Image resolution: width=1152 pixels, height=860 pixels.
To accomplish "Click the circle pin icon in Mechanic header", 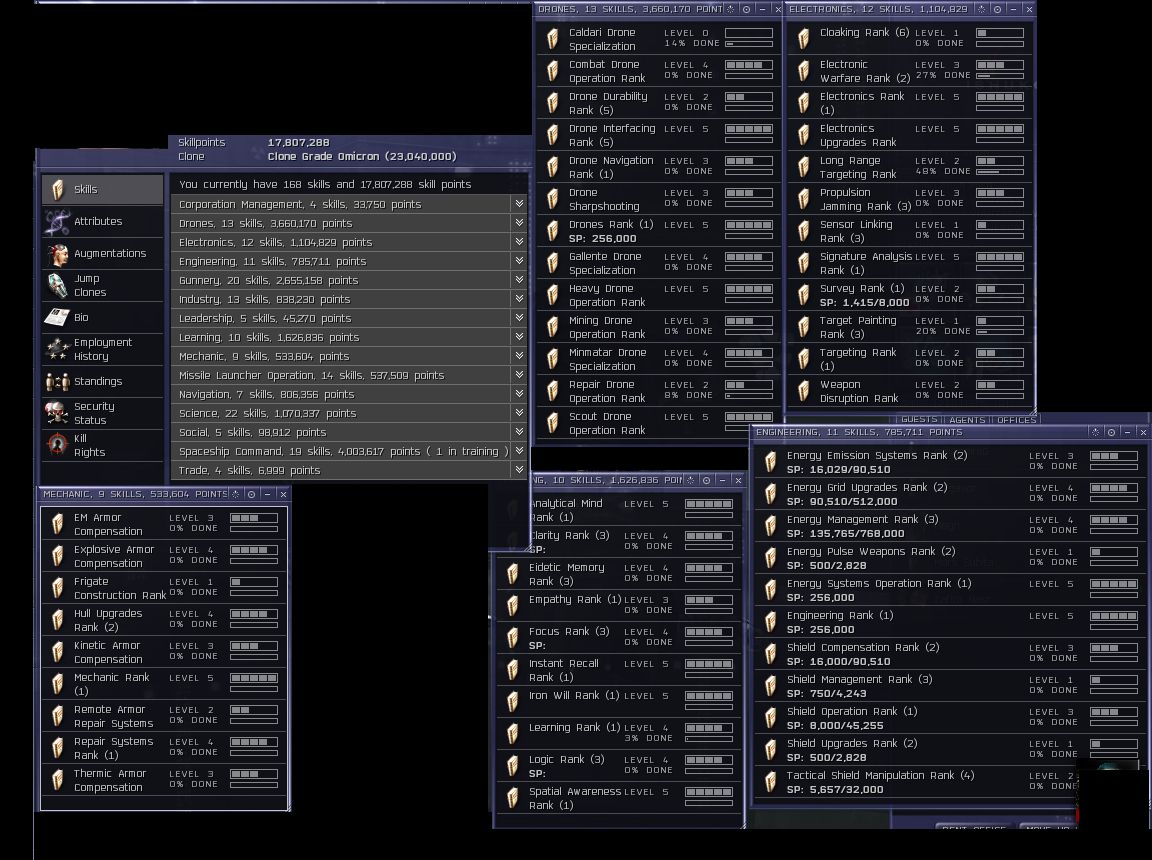I will point(251,494).
